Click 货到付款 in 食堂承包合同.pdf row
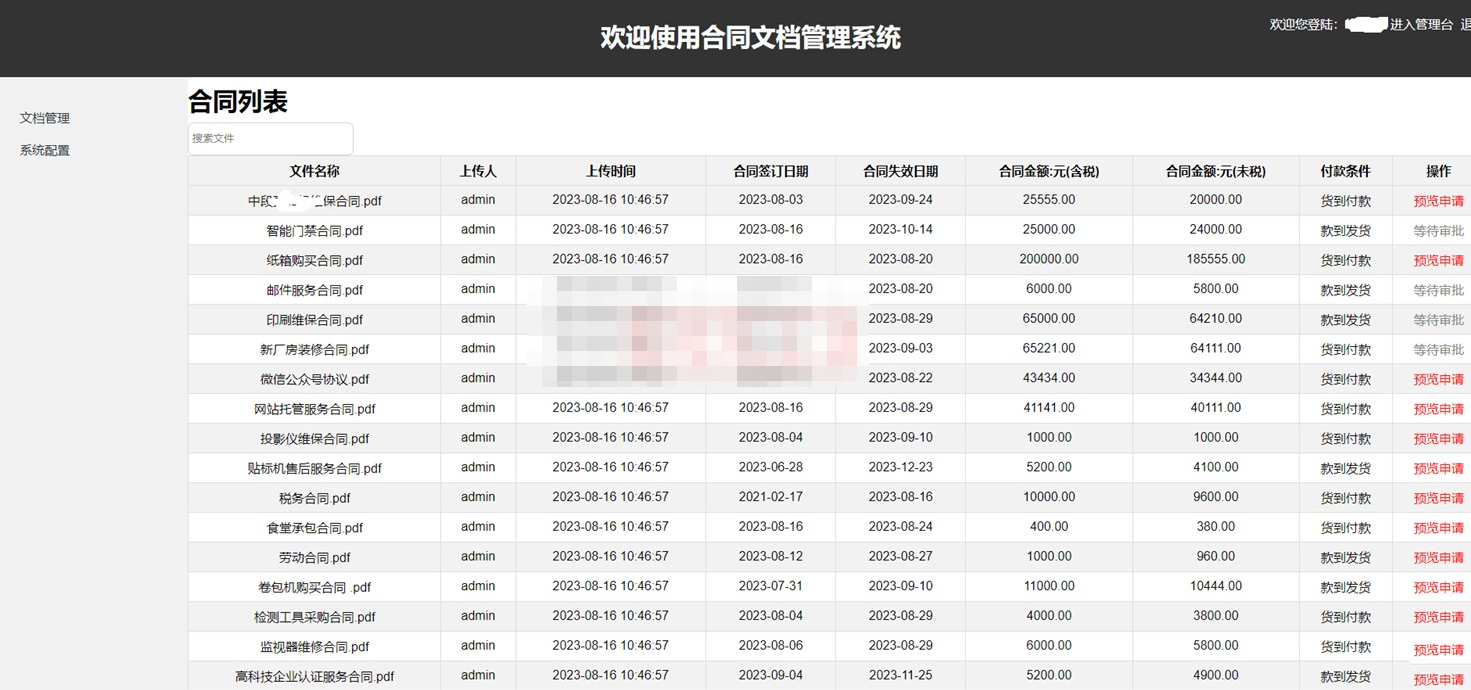Image resolution: width=1471 pixels, height=690 pixels. click(x=1345, y=527)
